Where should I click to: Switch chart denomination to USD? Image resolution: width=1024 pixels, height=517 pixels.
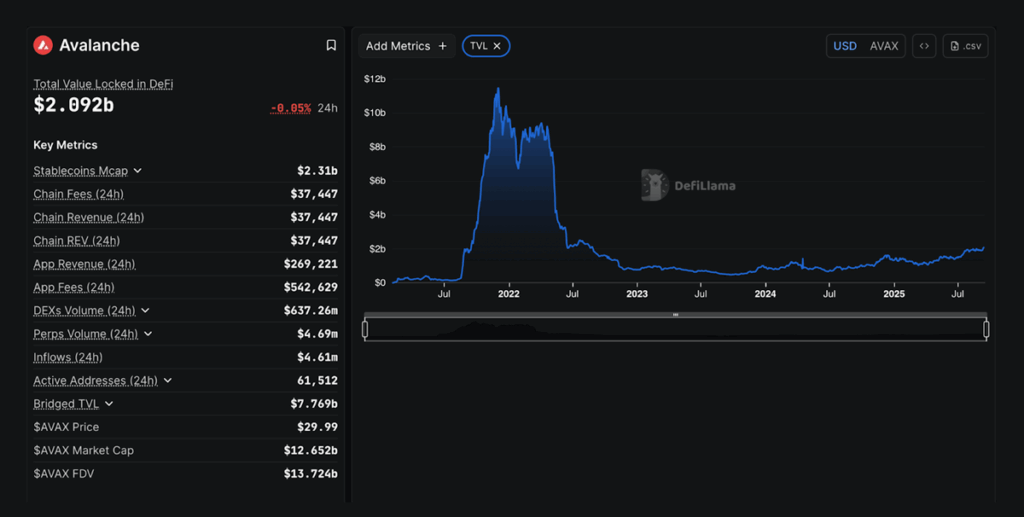point(845,46)
